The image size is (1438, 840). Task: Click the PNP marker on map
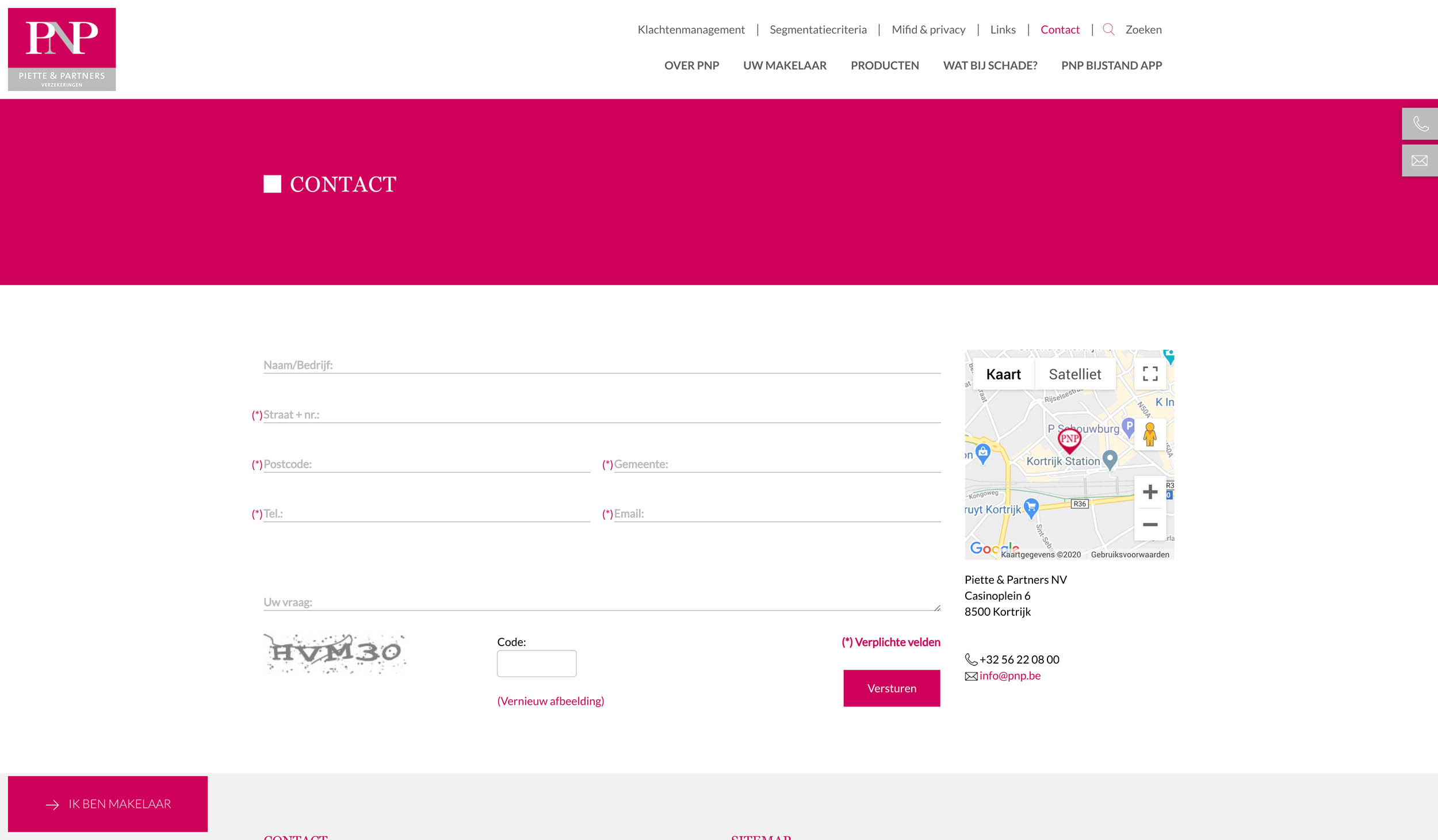tap(1069, 440)
